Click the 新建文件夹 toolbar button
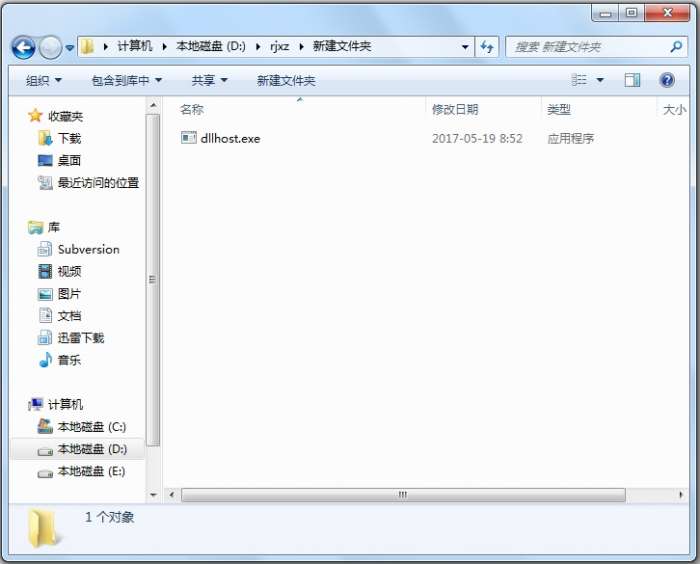 [286, 81]
